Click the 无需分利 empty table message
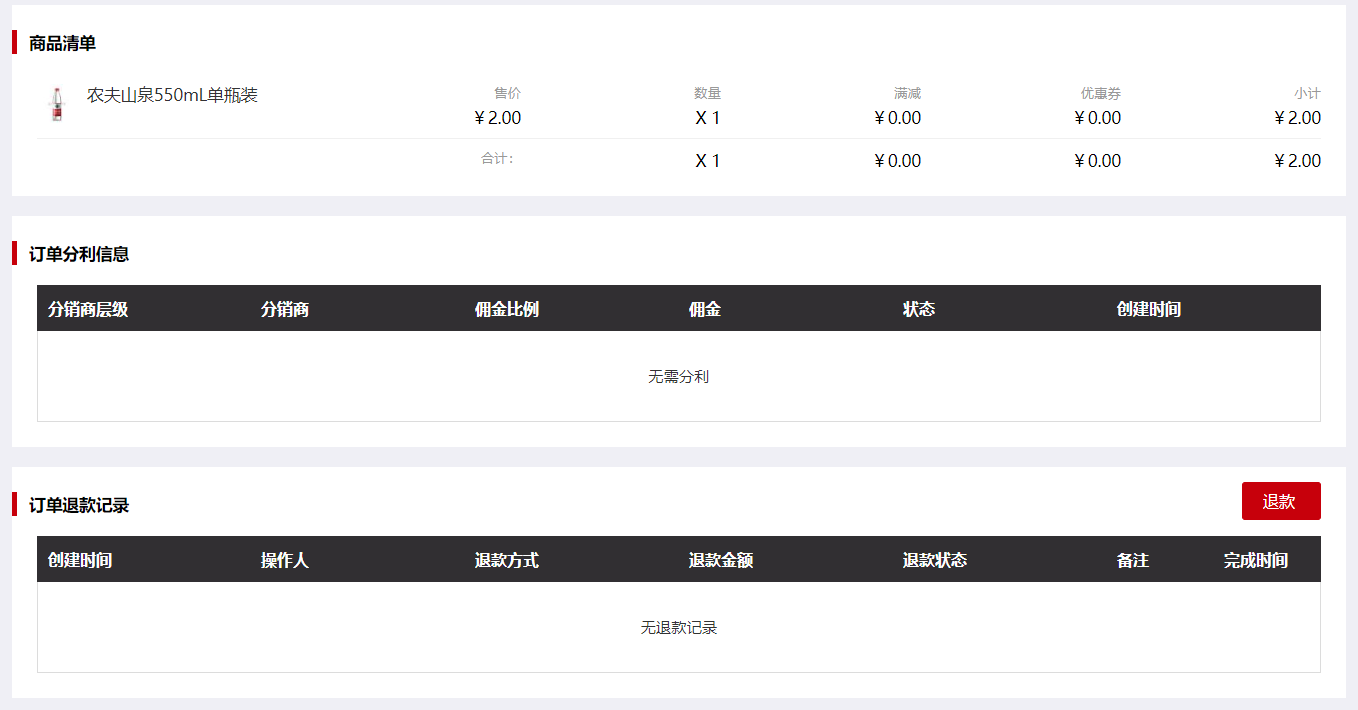1358x710 pixels. [679, 377]
